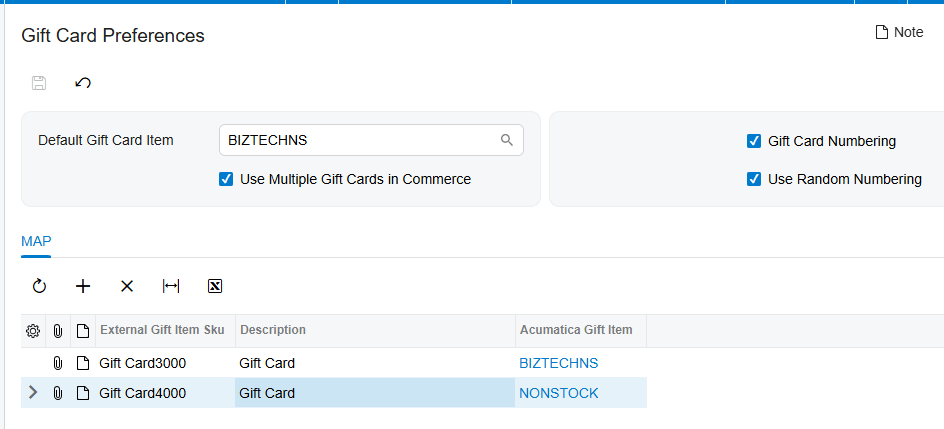Open the BIZTECHNS item link
Image resolution: width=944 pixels, height=429 pixels.
(x=559, y=363)
